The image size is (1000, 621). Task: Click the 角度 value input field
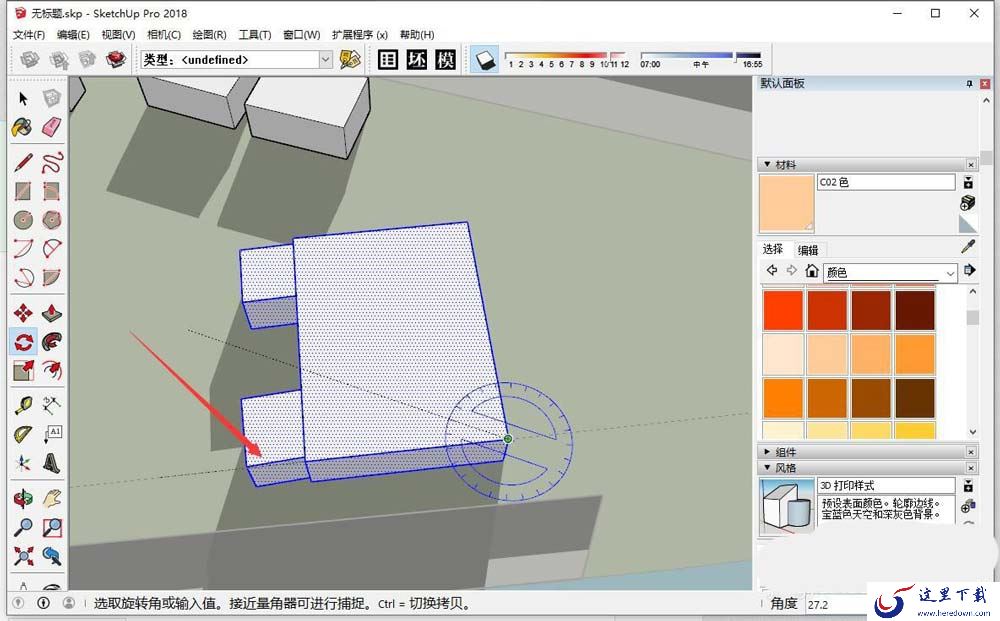[836, 604]
